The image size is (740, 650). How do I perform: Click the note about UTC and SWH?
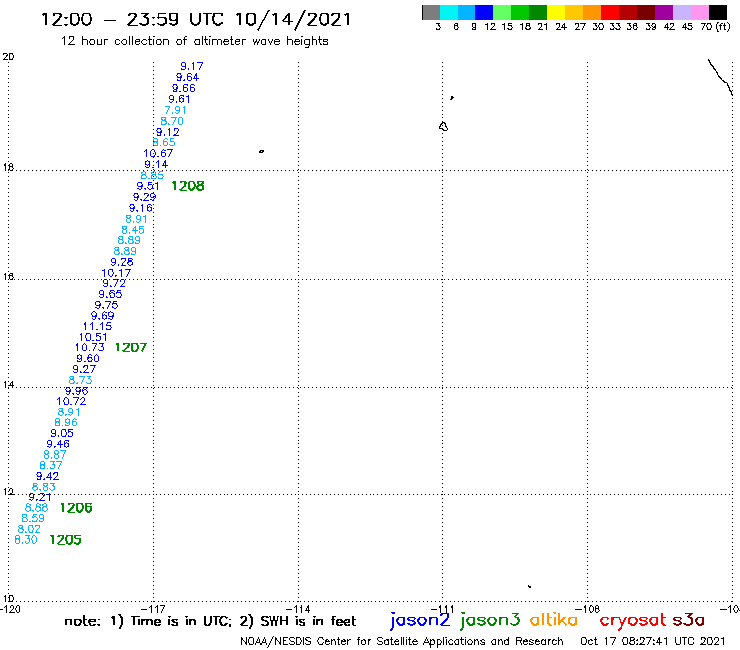tap(210, 621)
